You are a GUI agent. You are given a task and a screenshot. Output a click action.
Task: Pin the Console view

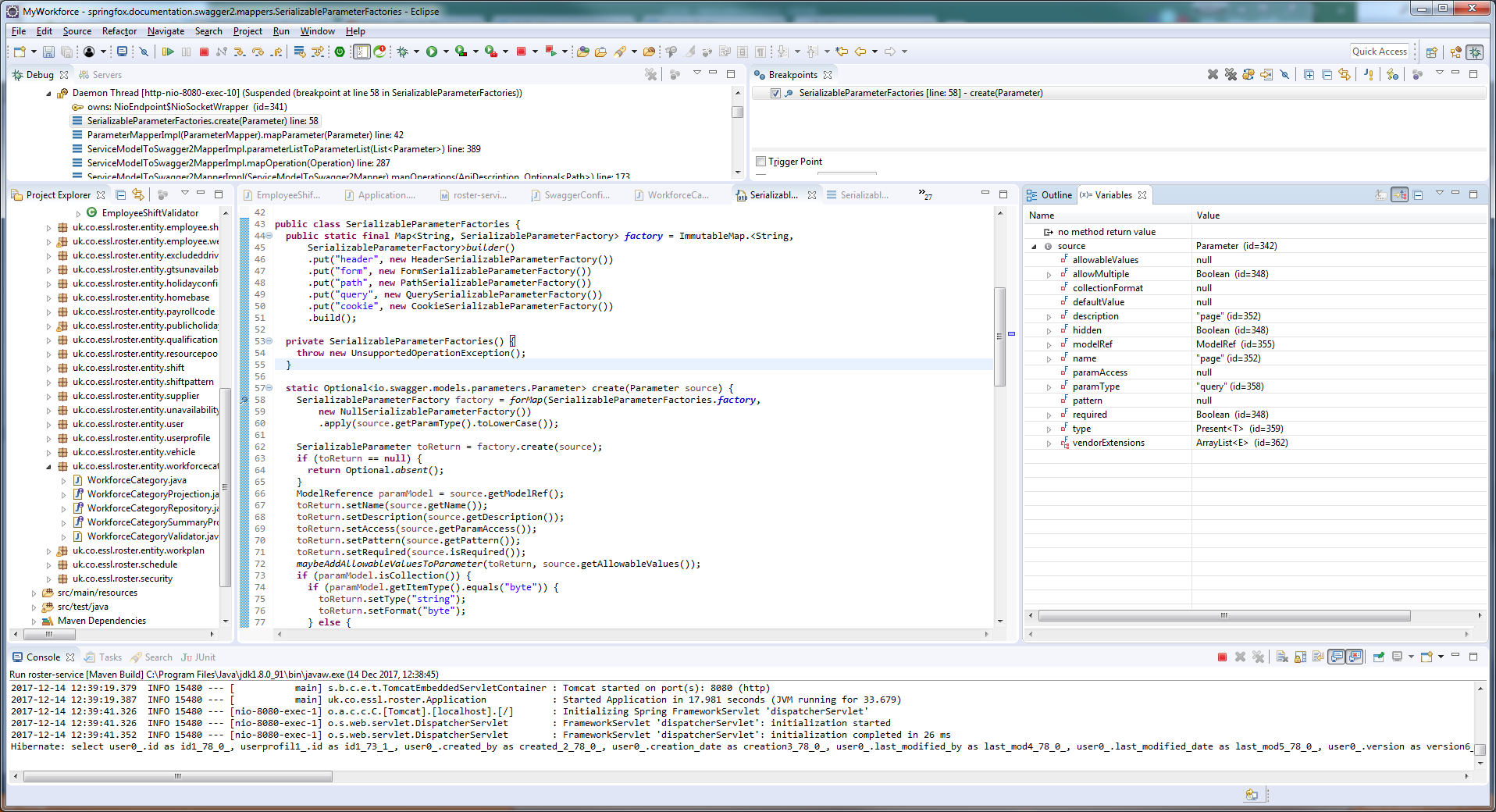pos(1379,657)
